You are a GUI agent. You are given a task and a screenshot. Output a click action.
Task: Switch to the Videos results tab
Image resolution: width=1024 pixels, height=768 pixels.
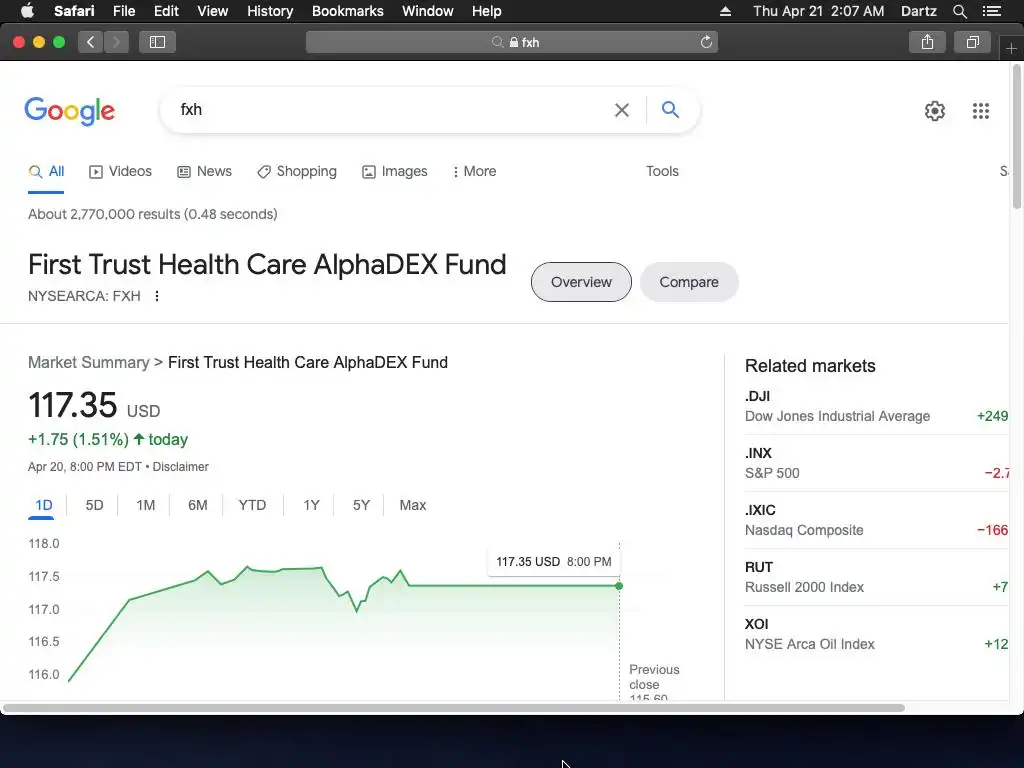pos(120,171)
